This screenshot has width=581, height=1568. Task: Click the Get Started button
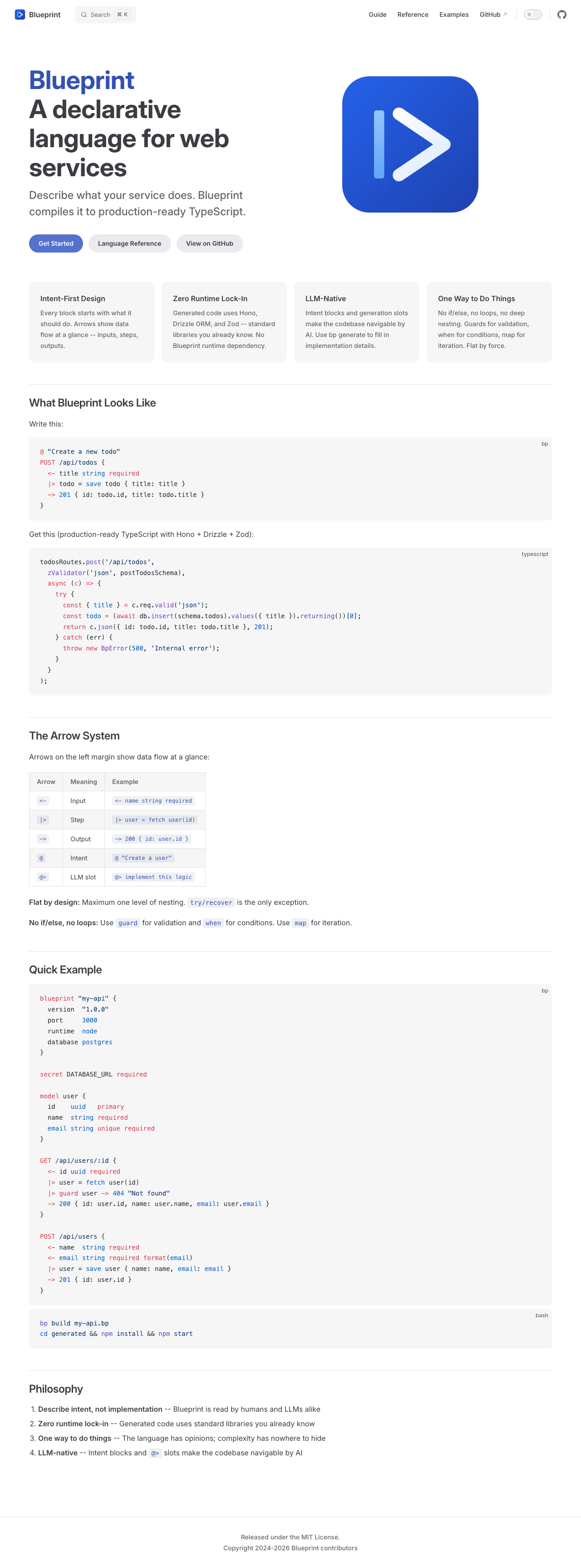pos(56,243)
